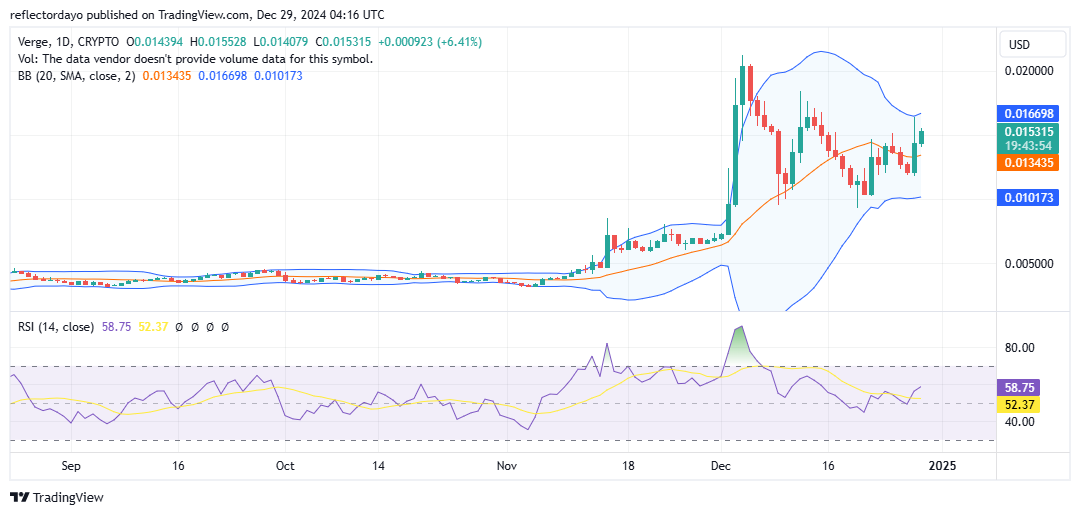Click the high value H0.015528 in header

tap(218, 42)
